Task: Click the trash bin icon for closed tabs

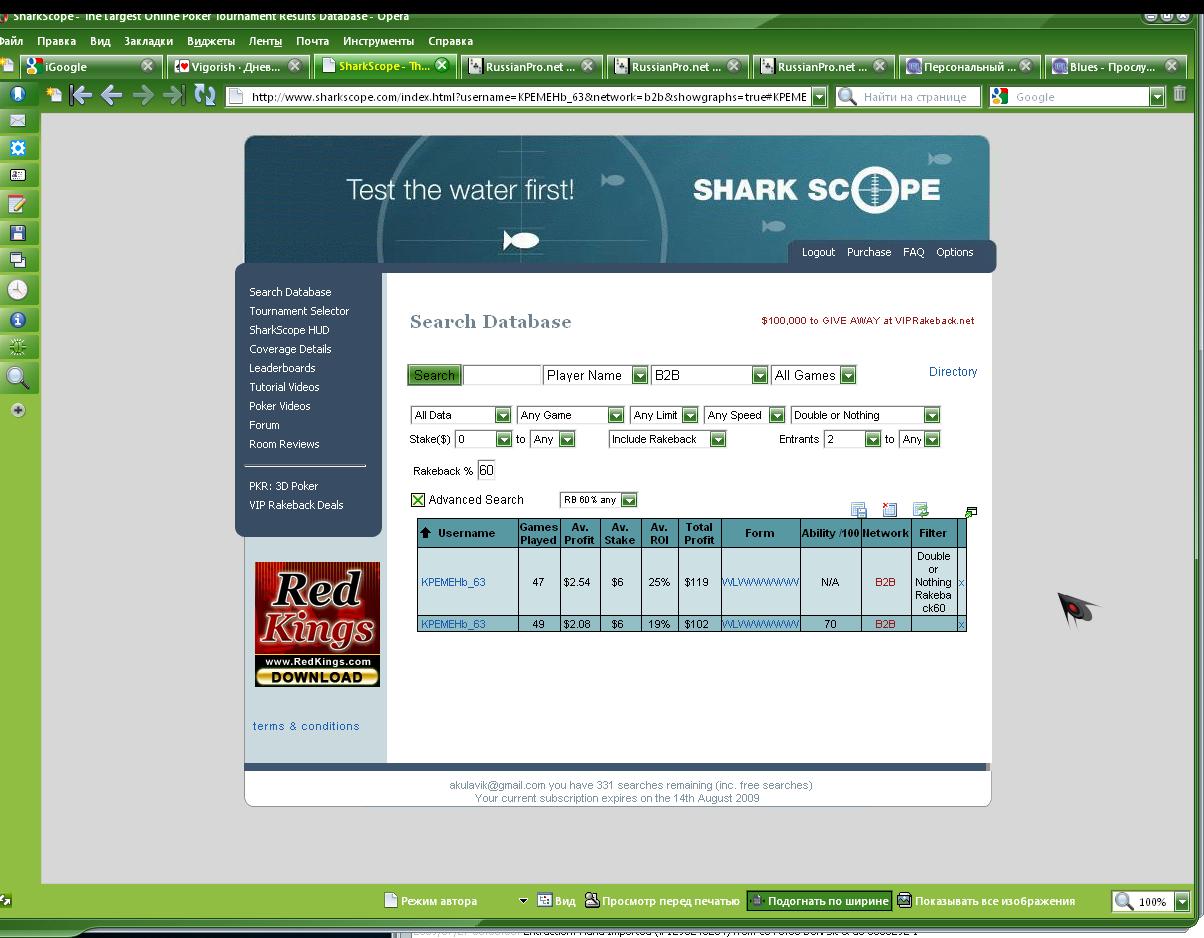Action: pyautogui.click(x=1180, y=94)
